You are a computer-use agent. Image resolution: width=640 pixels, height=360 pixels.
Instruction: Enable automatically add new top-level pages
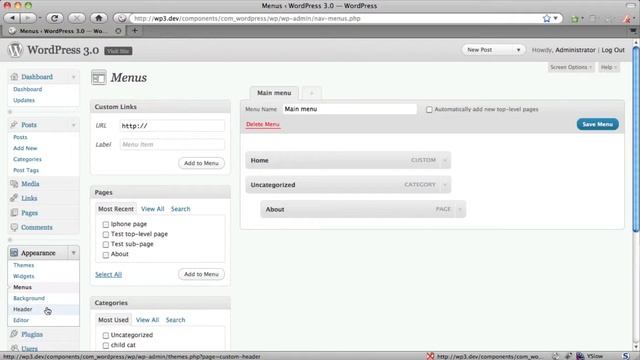click(x=429, y=109)
